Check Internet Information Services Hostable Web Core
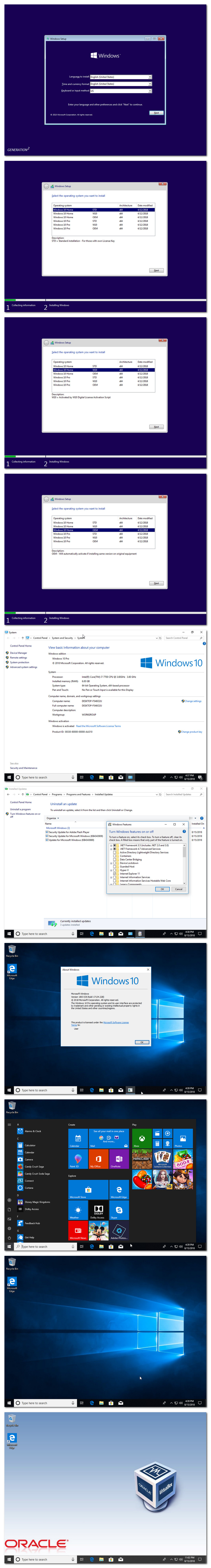 point(115,881)
